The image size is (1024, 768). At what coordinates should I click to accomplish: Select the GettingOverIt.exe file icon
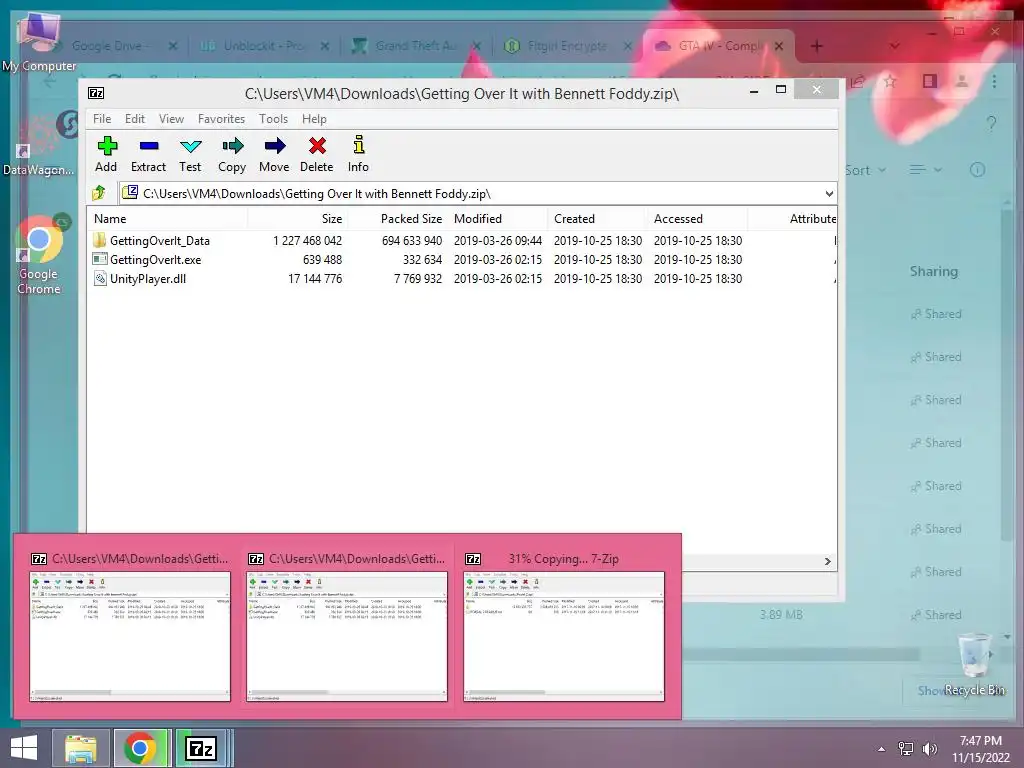[x=99, y=259]
